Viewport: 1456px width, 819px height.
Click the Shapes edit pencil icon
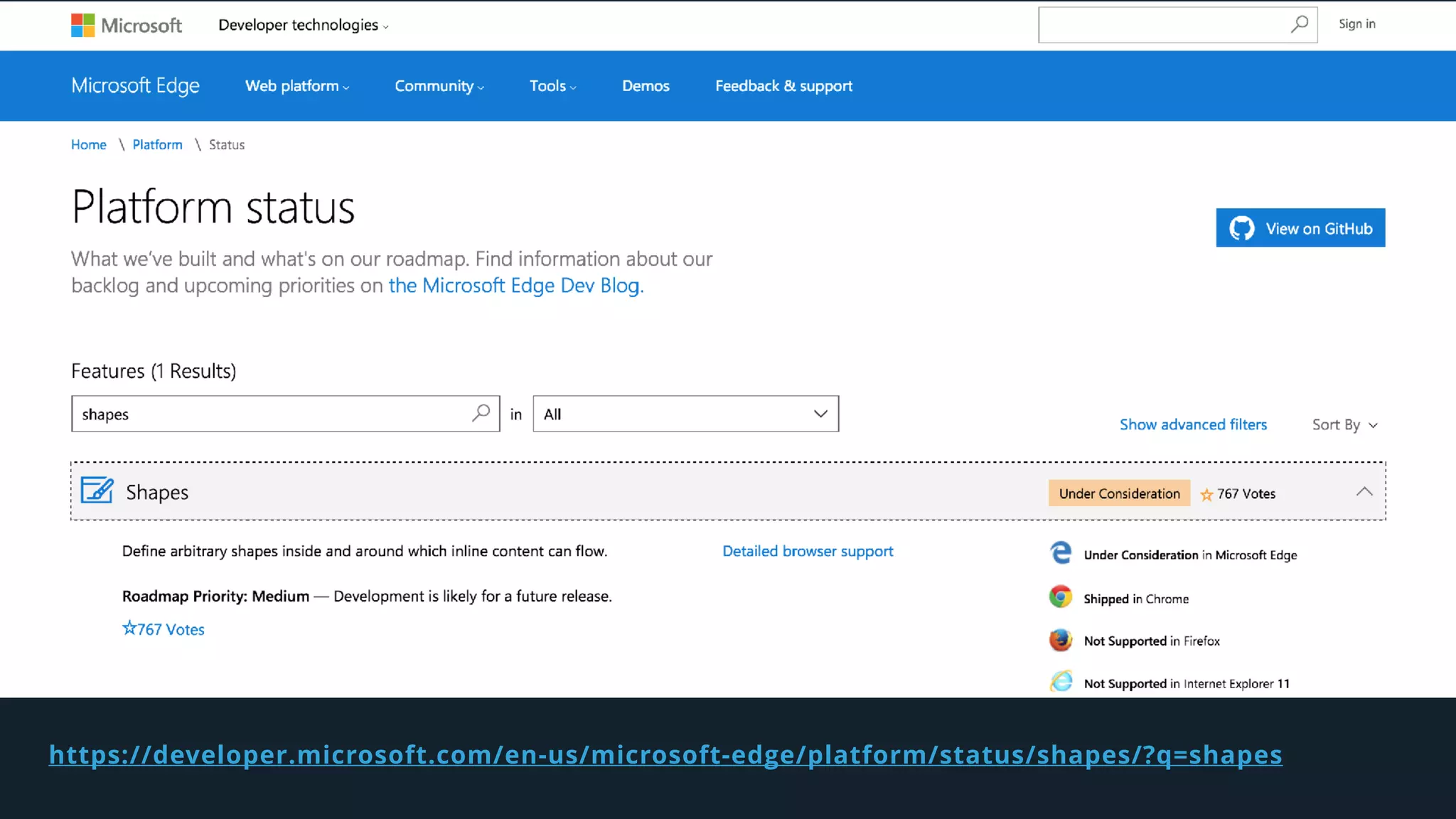click(97, 491)
